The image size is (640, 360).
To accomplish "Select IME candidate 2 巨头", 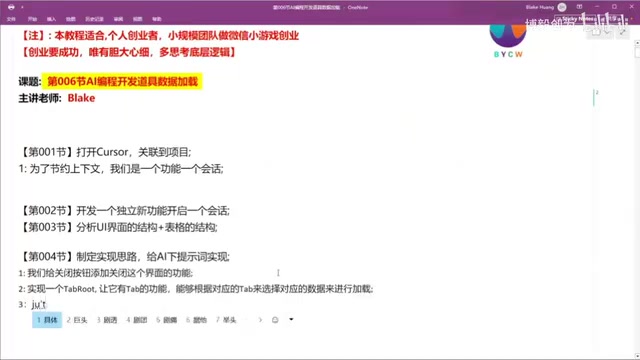I will pyautogui.click(x=77, y=320).
